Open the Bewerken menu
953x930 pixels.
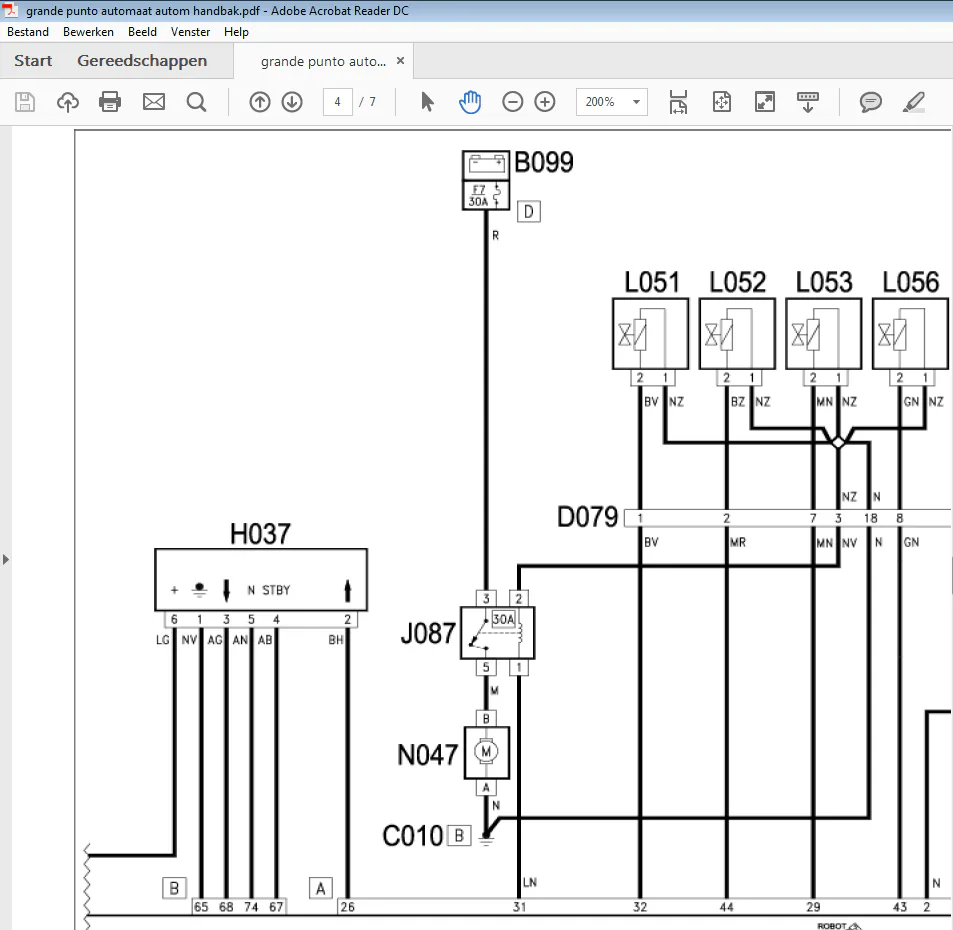tap(88, 32)
